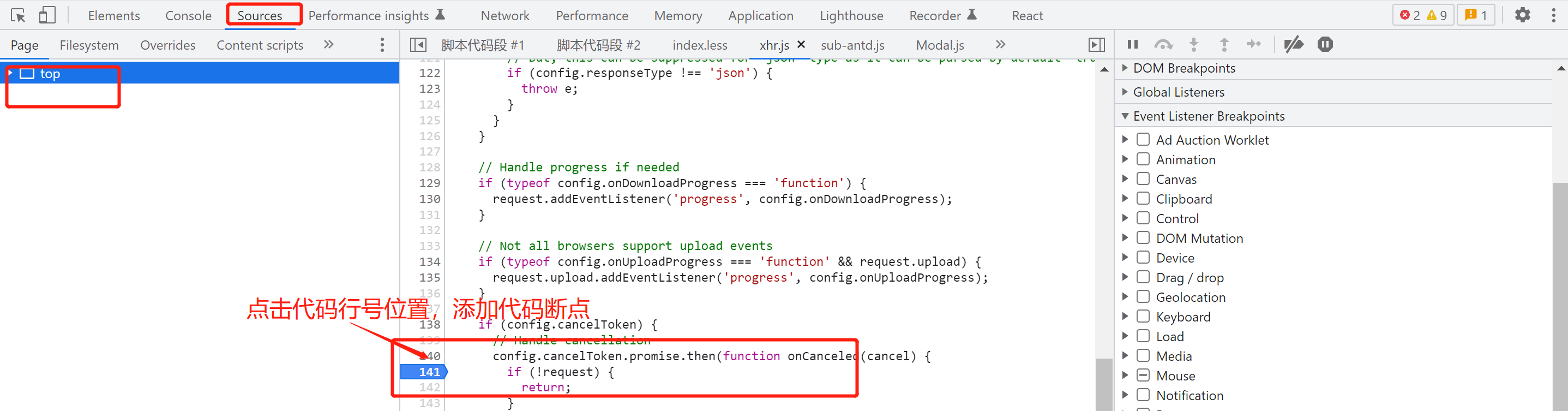Image resolution: width=1568 pixels, height=411 pixels.
Task: Activate the inspect element picker icon
Action: 18,15
